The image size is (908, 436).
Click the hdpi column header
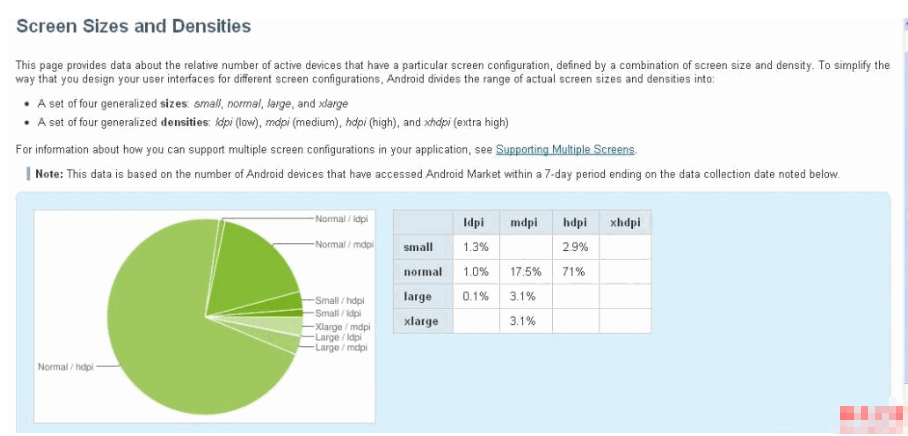click(575, 222)
